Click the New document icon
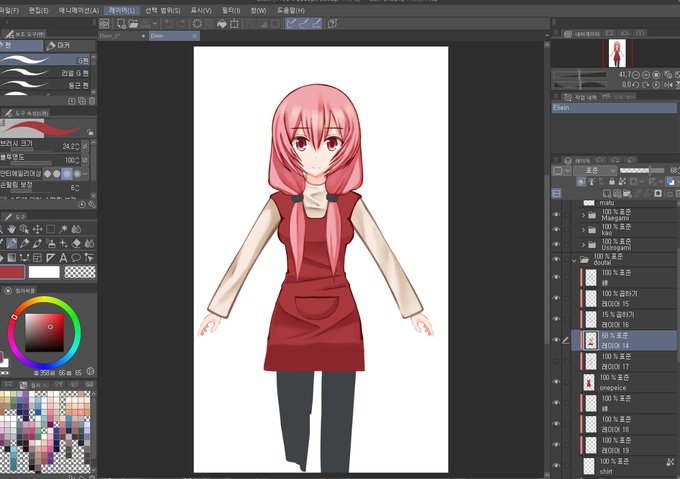This screenshot has height=479, width=680. (x=121, y=24)
